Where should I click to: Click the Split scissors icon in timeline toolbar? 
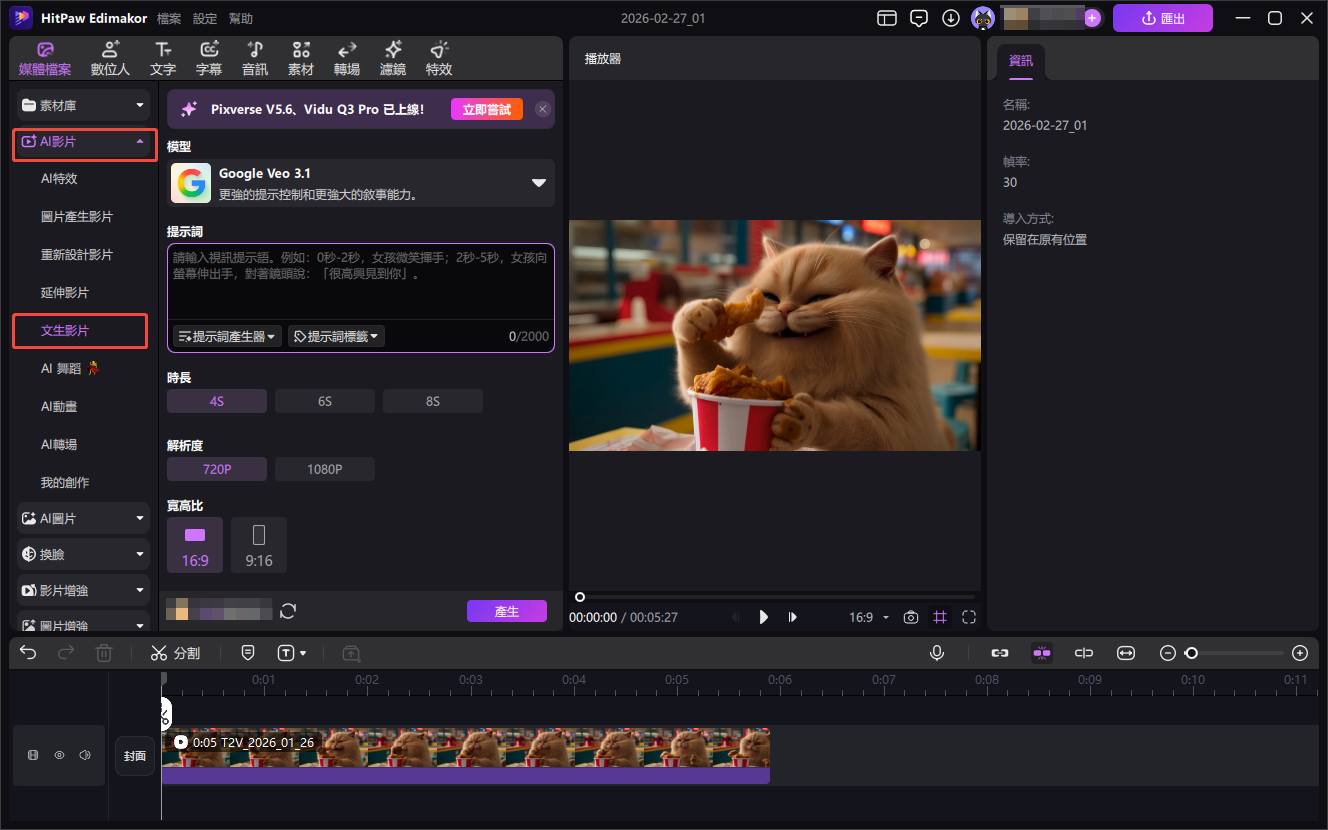[159, 653]
